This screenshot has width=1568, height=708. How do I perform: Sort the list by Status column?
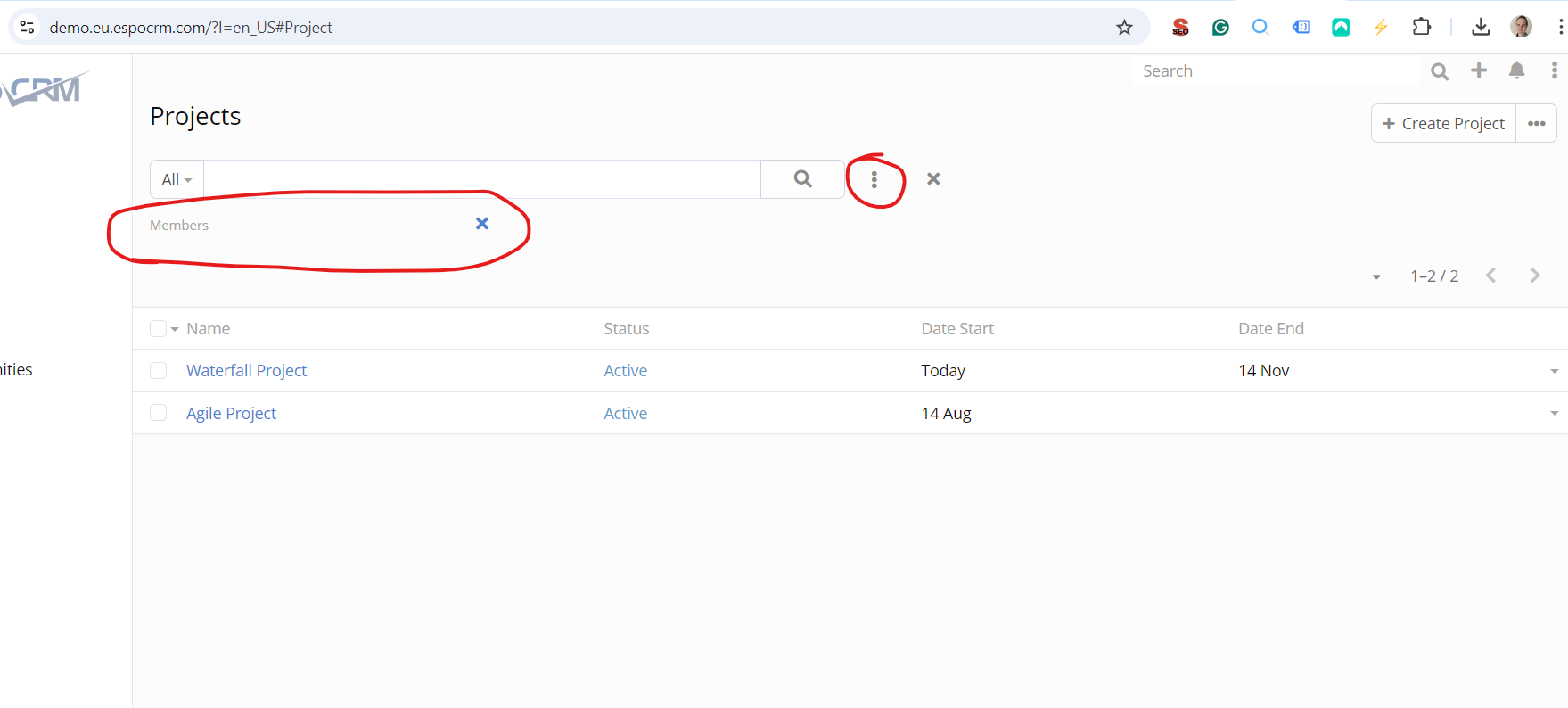coord(626,329)
